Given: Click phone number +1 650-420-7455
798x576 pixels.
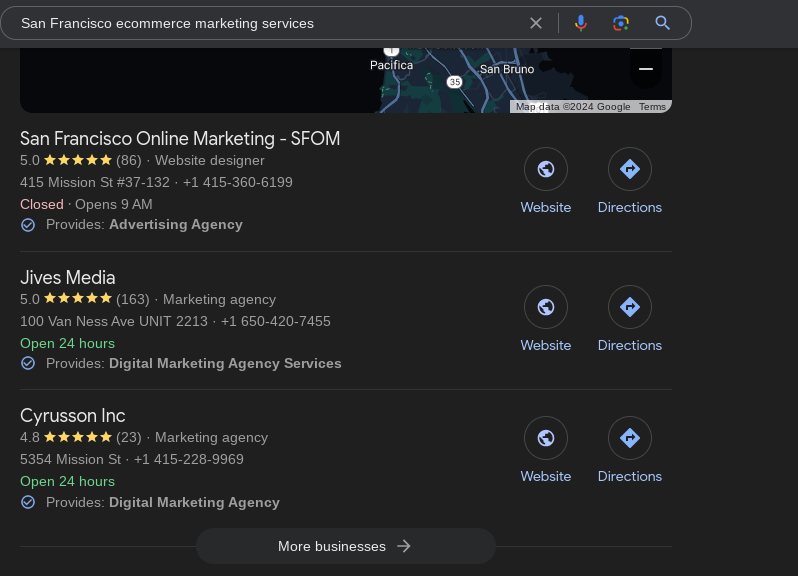Looking at the screenshot, I should [275, 321].
